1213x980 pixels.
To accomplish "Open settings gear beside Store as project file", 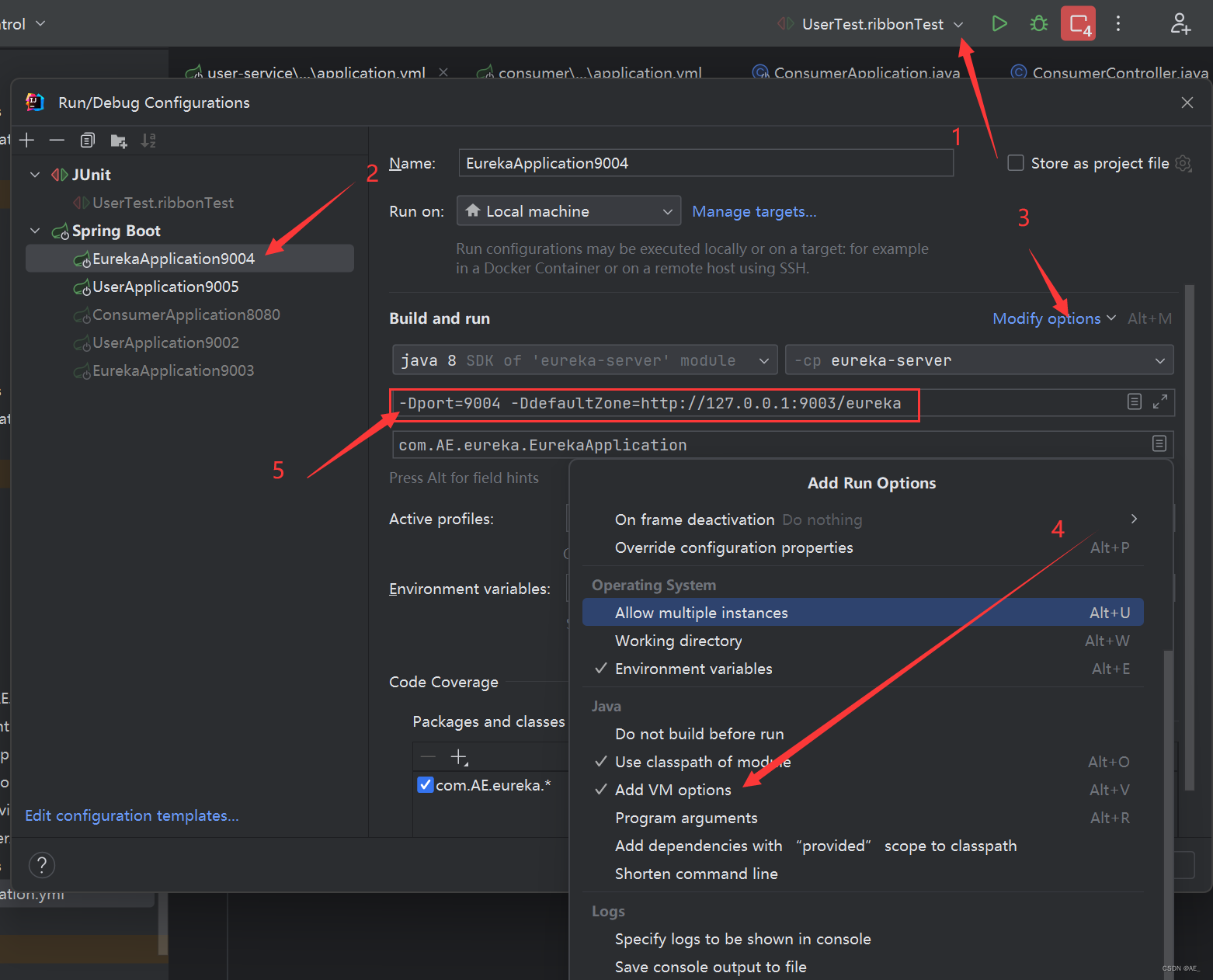I will pos(1183,163).
